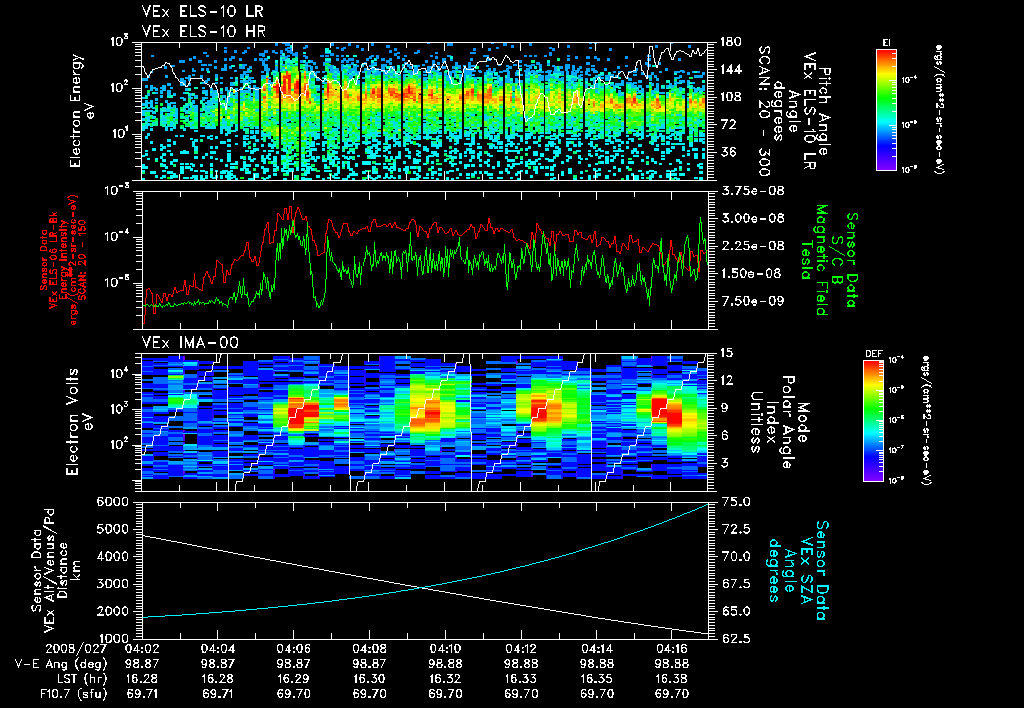Screen dimensions: 1024x708
Task: Click the altitude tick '6000'
Action: click(x=111, y=502)
